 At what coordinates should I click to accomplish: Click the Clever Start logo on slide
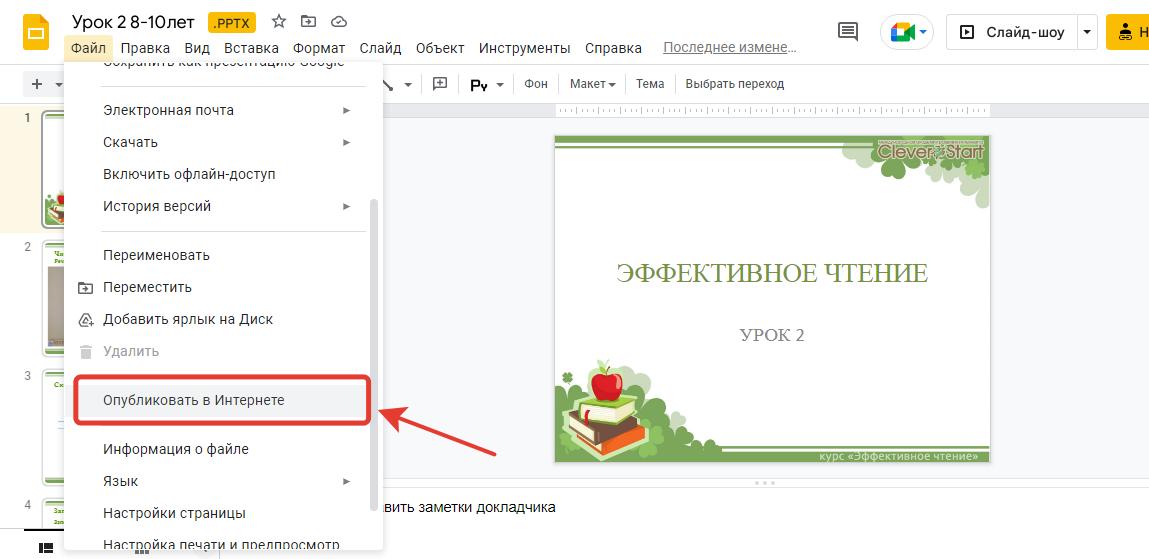click(x=931, y=150)
